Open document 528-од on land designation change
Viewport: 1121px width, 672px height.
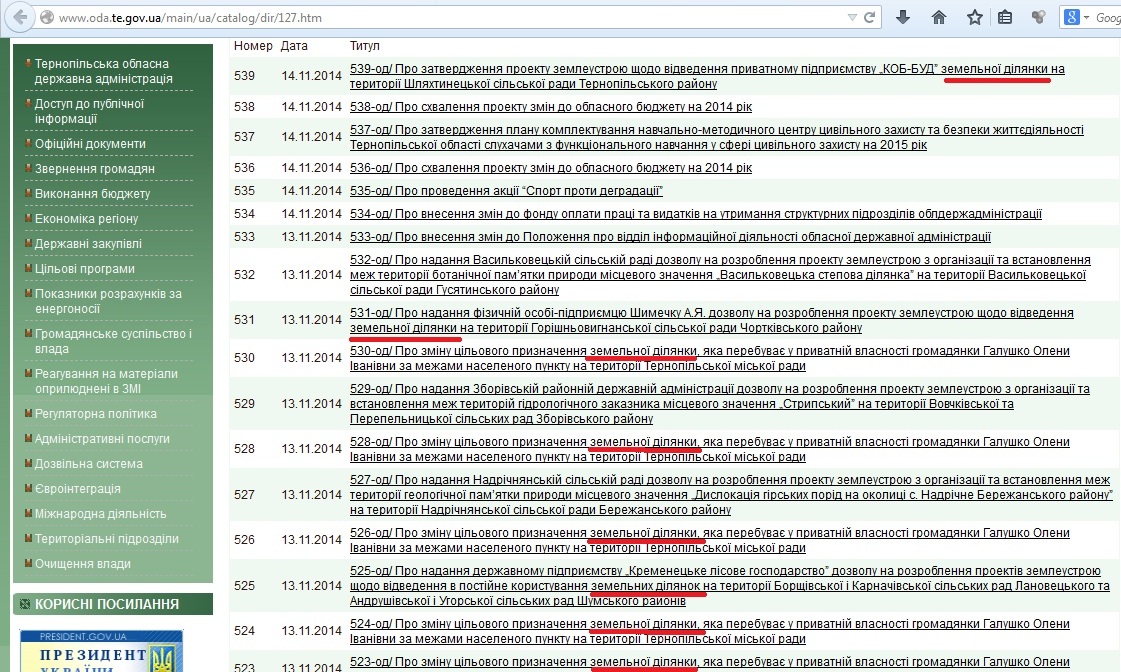point(710,449)
